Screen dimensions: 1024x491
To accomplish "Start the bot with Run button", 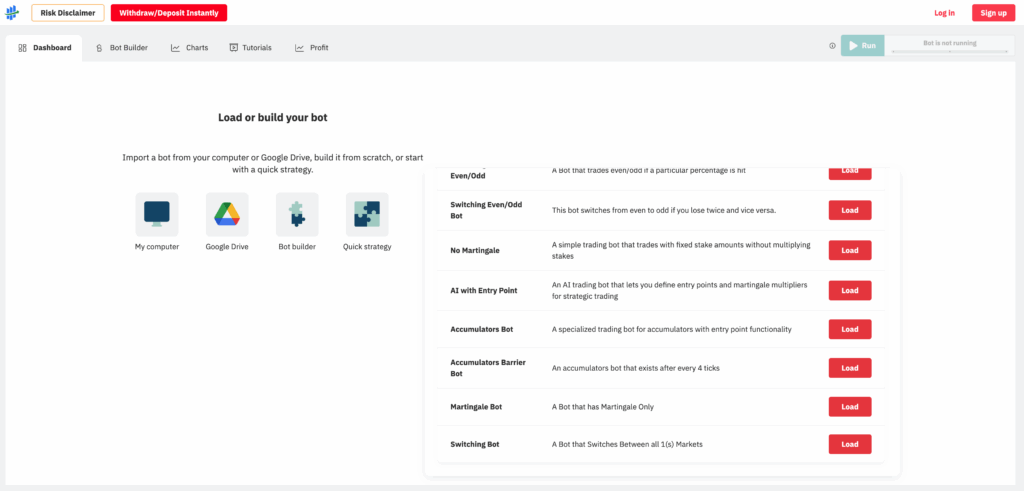I will coord(863,46).
